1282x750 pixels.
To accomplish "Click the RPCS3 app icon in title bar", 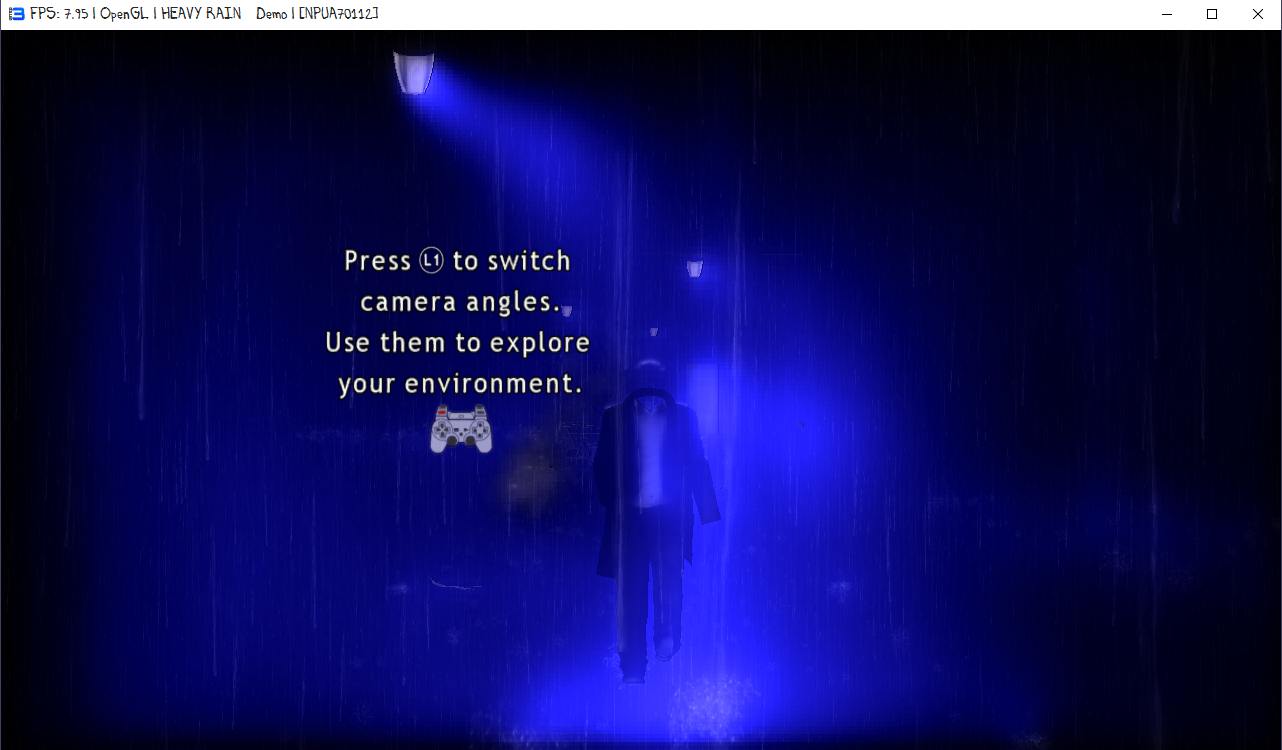I will pos(15,14).
